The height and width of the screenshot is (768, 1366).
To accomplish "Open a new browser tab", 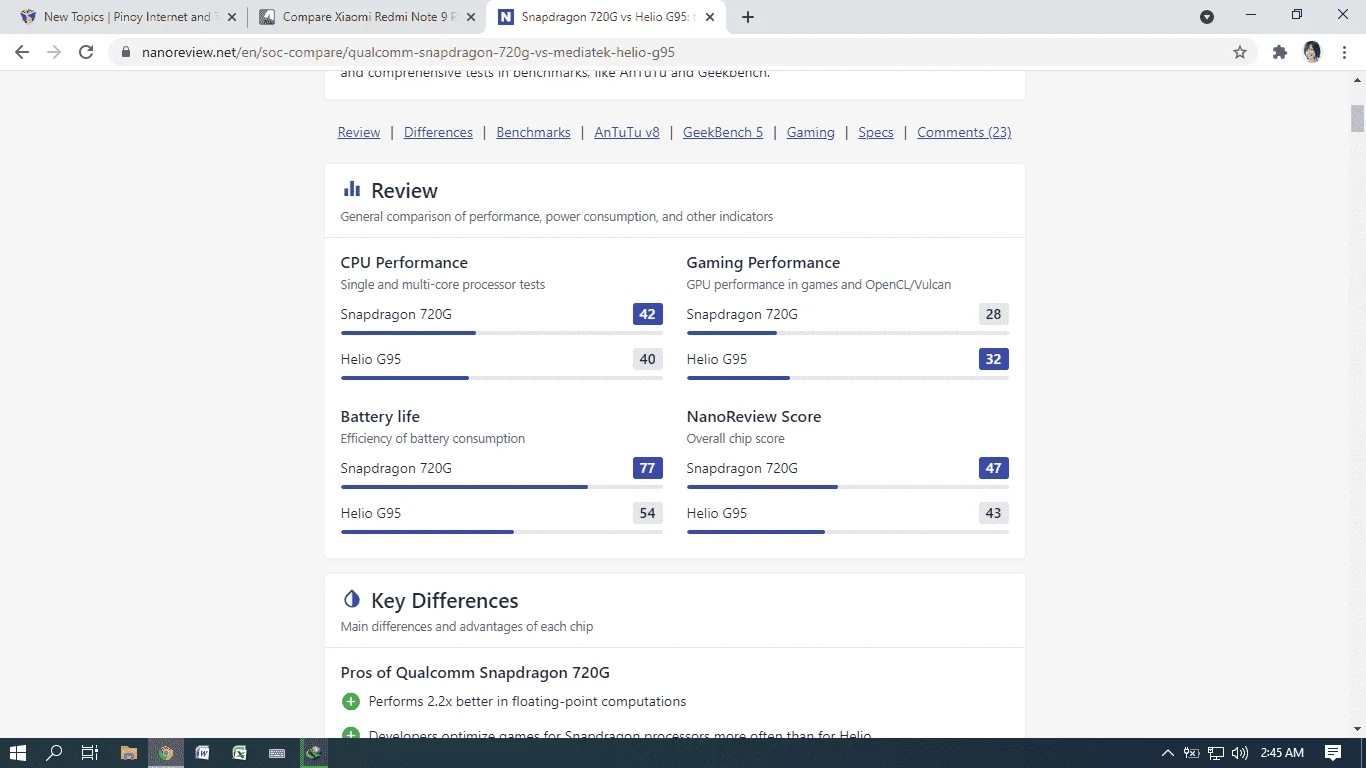I will tap(748, 17).
